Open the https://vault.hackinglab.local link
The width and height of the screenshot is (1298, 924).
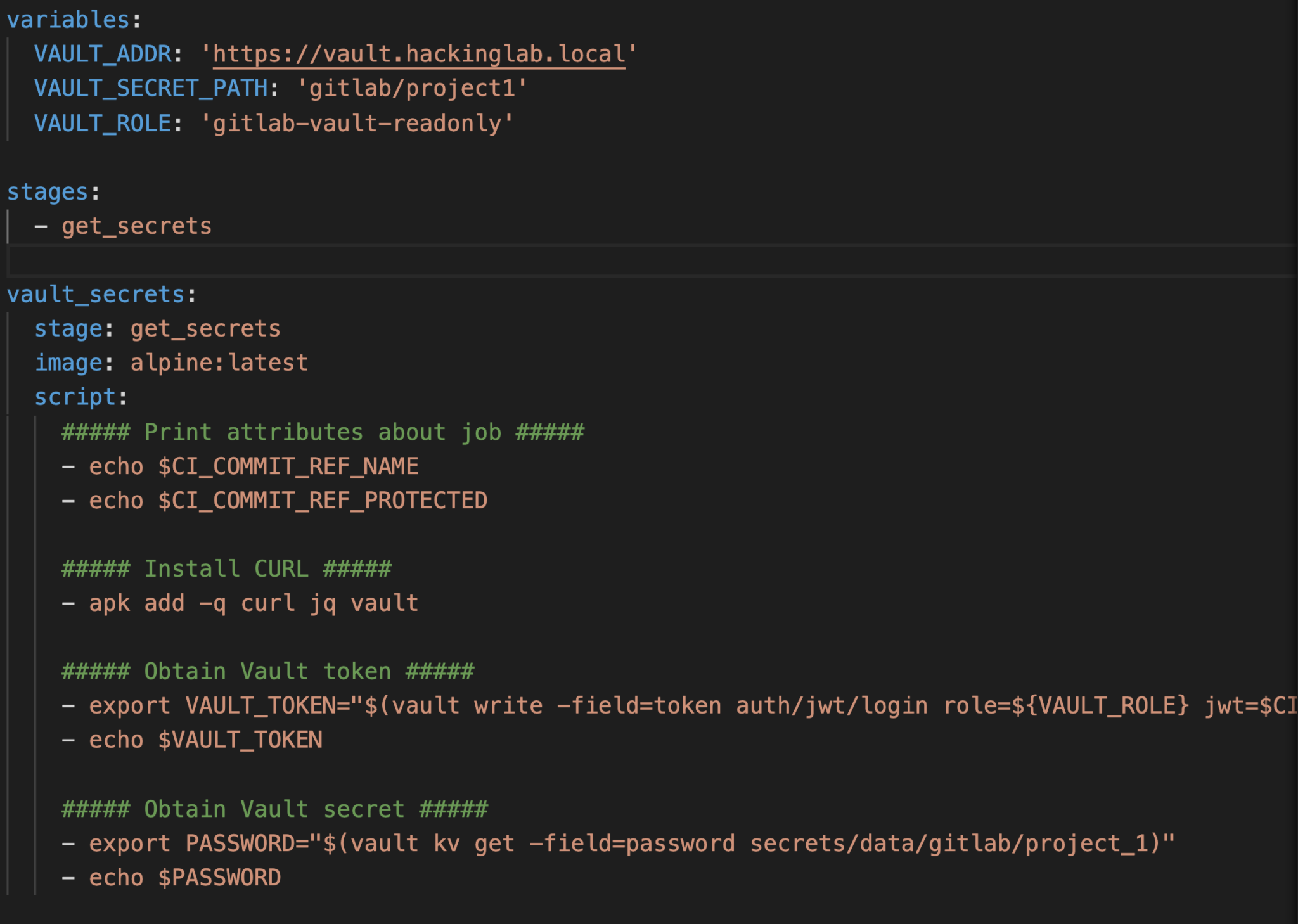pyautogui.click(x=418, y=54)
